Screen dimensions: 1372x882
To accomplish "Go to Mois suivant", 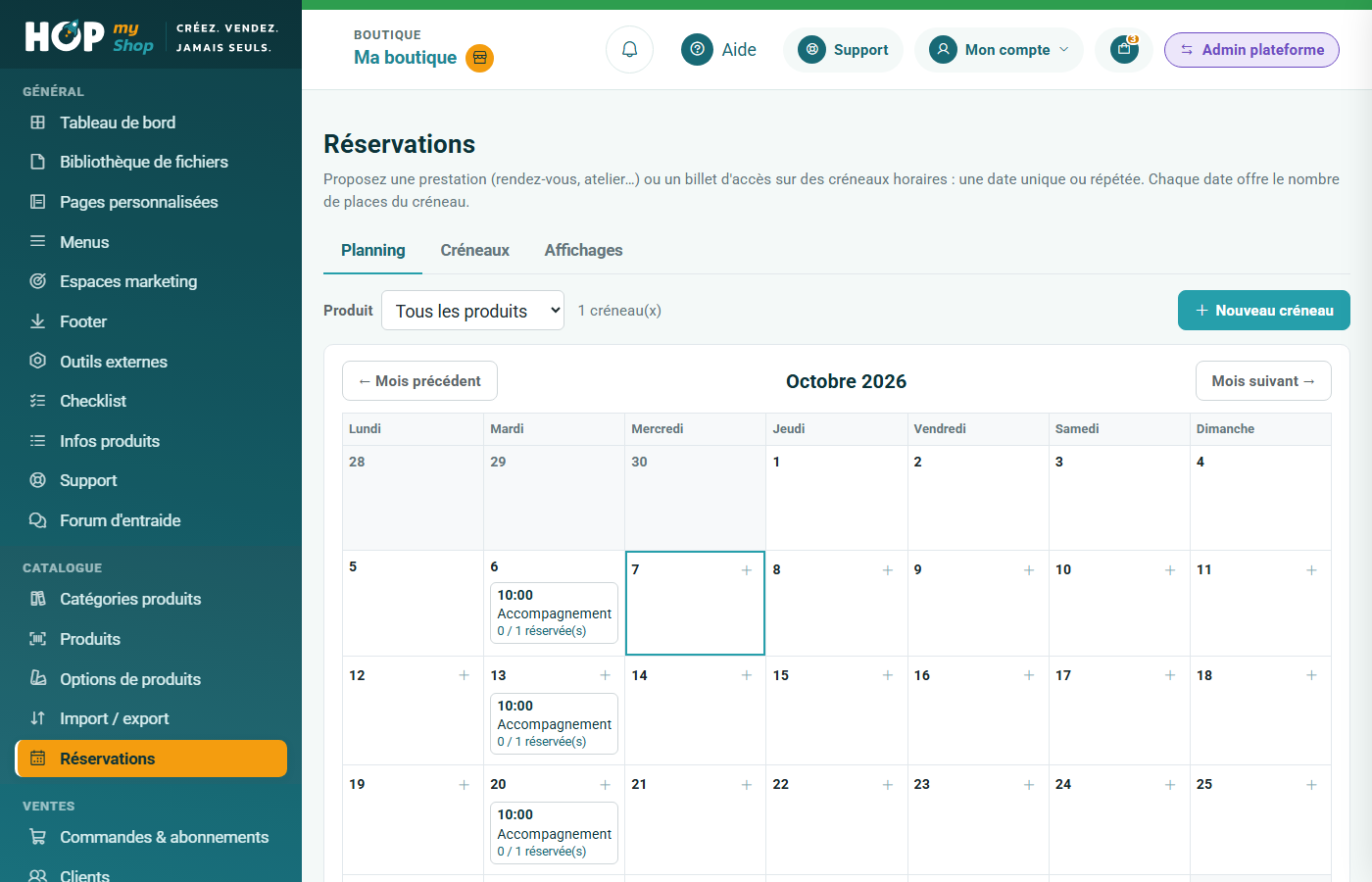I will pyautogui.click(x=1263, y=381).
